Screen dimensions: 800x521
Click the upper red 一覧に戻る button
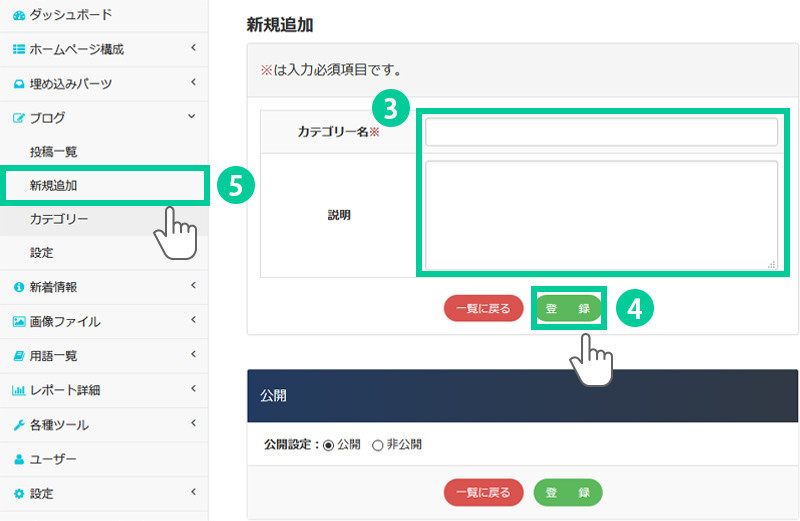point(484,309)
